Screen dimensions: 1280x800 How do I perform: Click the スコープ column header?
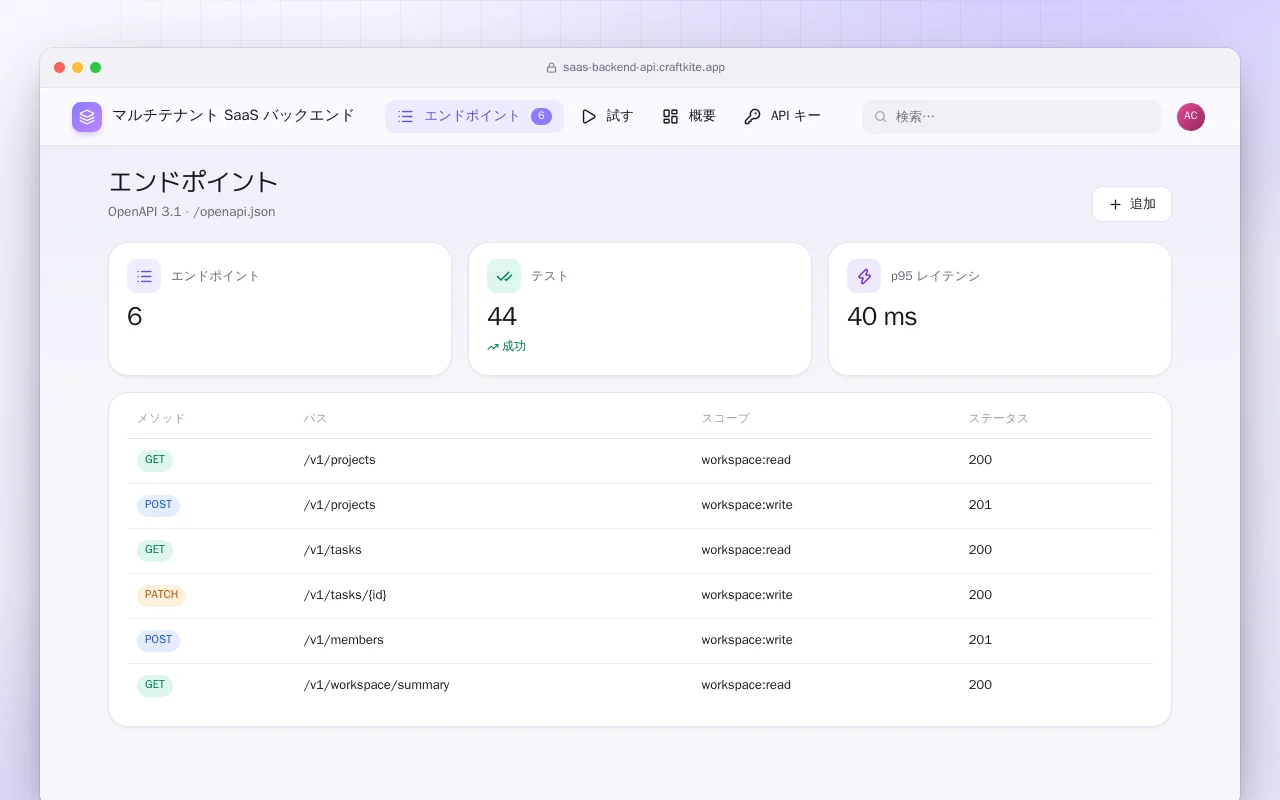coord(725,419)
